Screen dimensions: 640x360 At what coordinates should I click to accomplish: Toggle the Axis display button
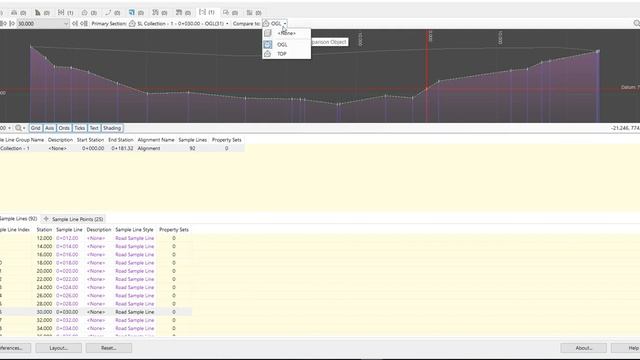tap(49, 128)
